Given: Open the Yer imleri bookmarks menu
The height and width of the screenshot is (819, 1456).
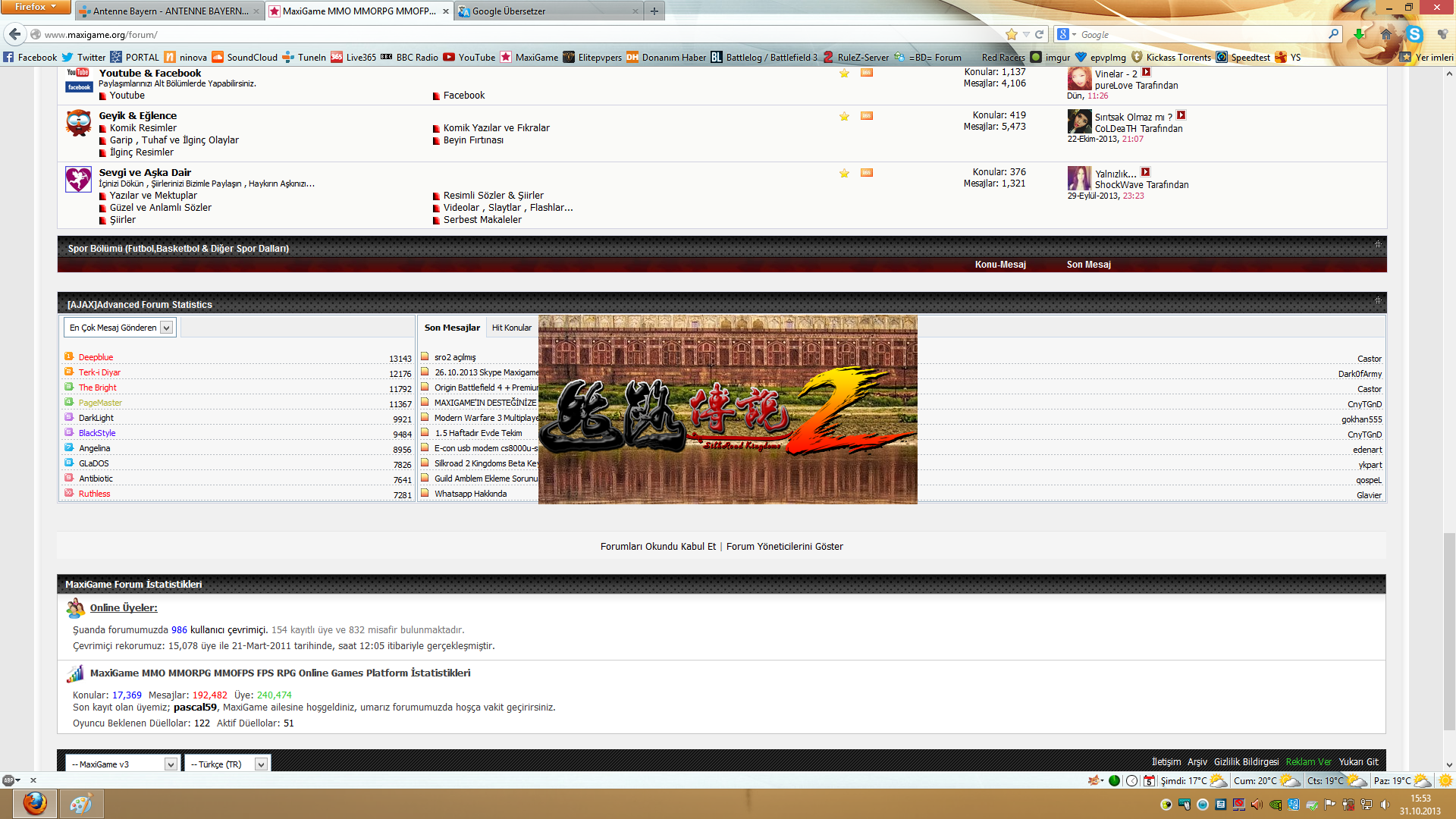Looking at the screenshot, I should click(1426, 57).
